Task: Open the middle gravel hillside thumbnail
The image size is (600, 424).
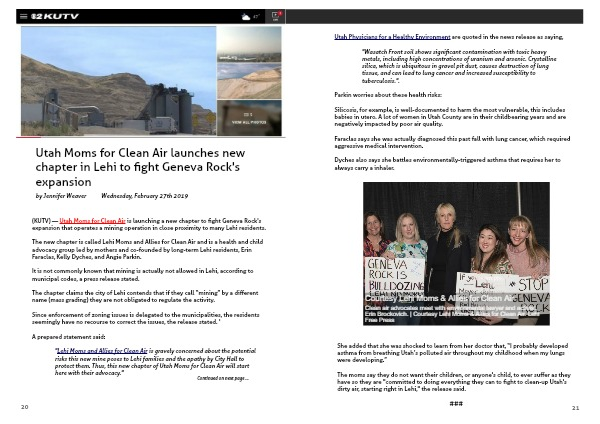Action: [249, 81]
